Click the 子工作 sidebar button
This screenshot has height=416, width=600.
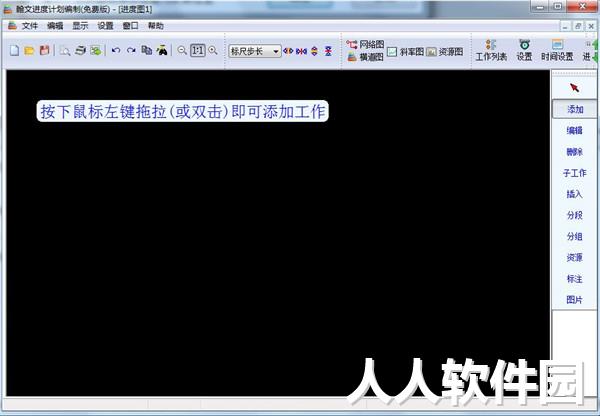click(575, 173)
